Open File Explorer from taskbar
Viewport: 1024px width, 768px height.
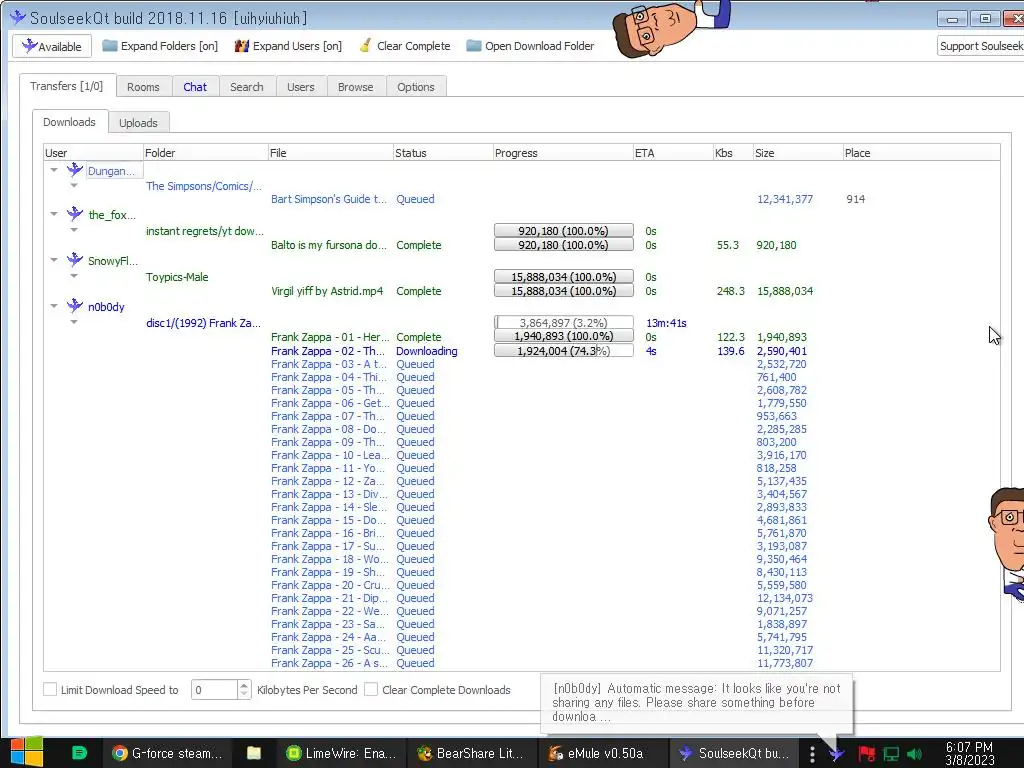pyautogui.click(x=253, y=753)
